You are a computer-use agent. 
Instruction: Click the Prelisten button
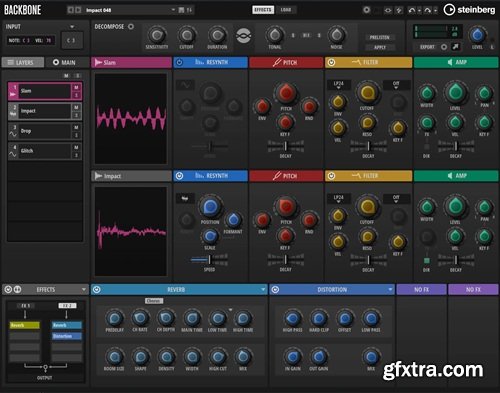click(380, 37)
